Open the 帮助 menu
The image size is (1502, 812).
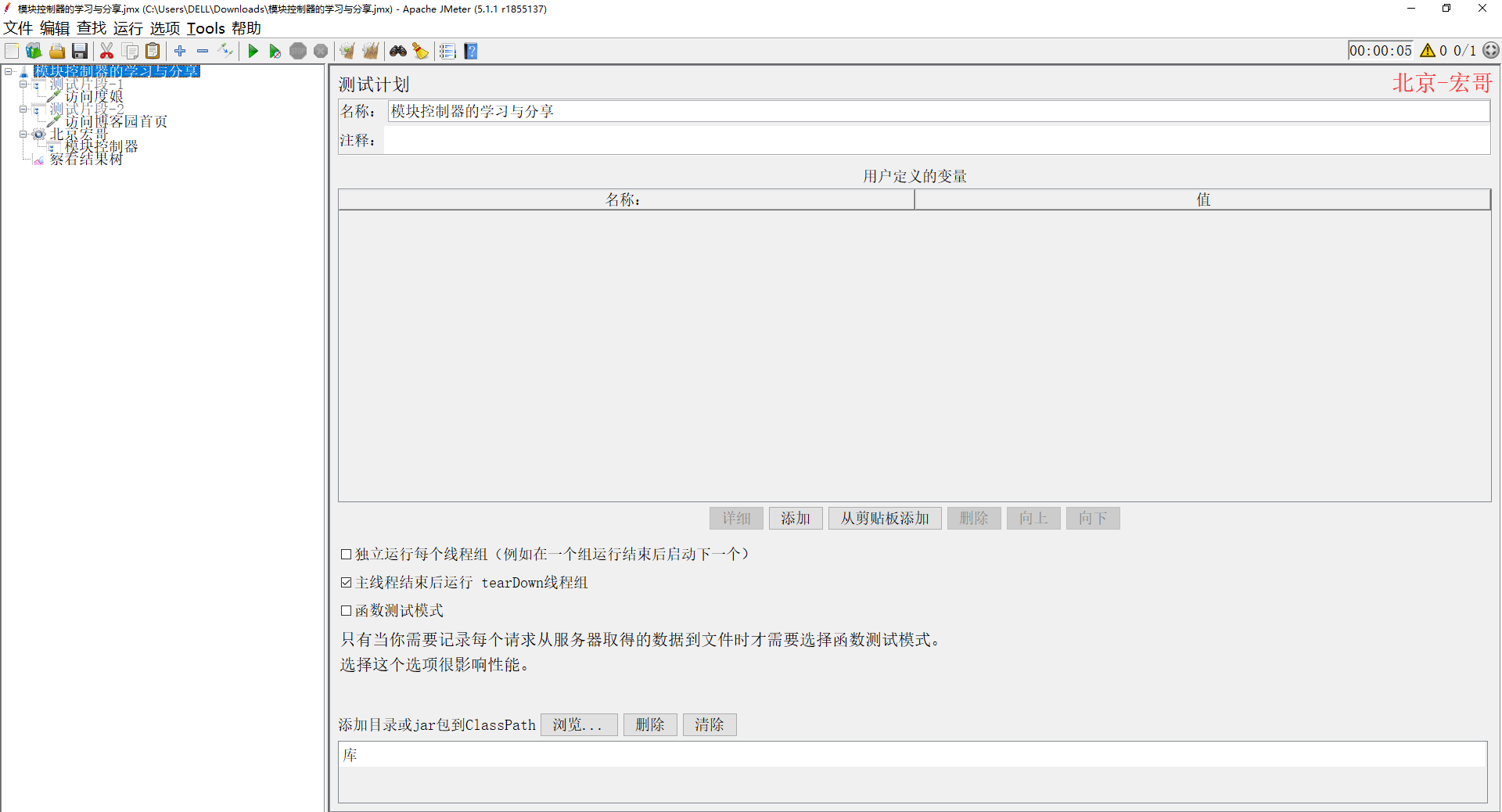pyautogui.click(x=246, y=28)
